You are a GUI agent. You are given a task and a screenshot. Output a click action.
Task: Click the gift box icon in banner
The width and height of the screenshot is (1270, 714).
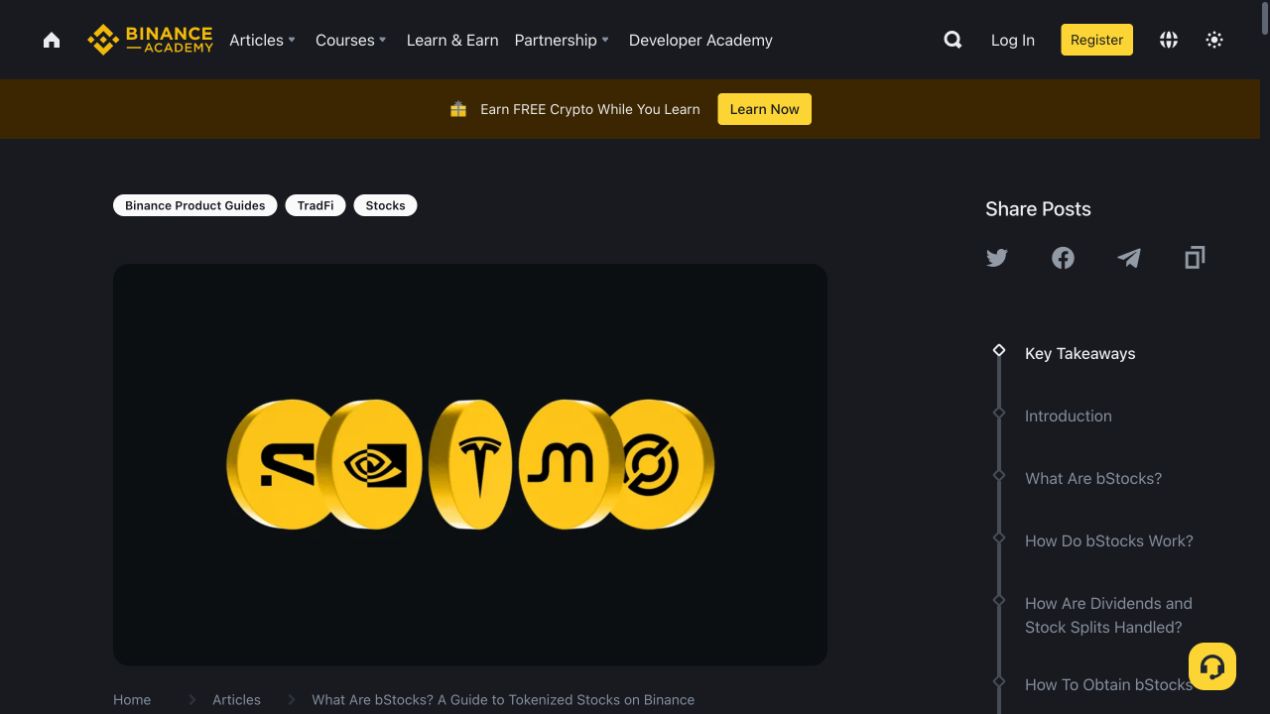pyautogui.click(x=458, y=109)
